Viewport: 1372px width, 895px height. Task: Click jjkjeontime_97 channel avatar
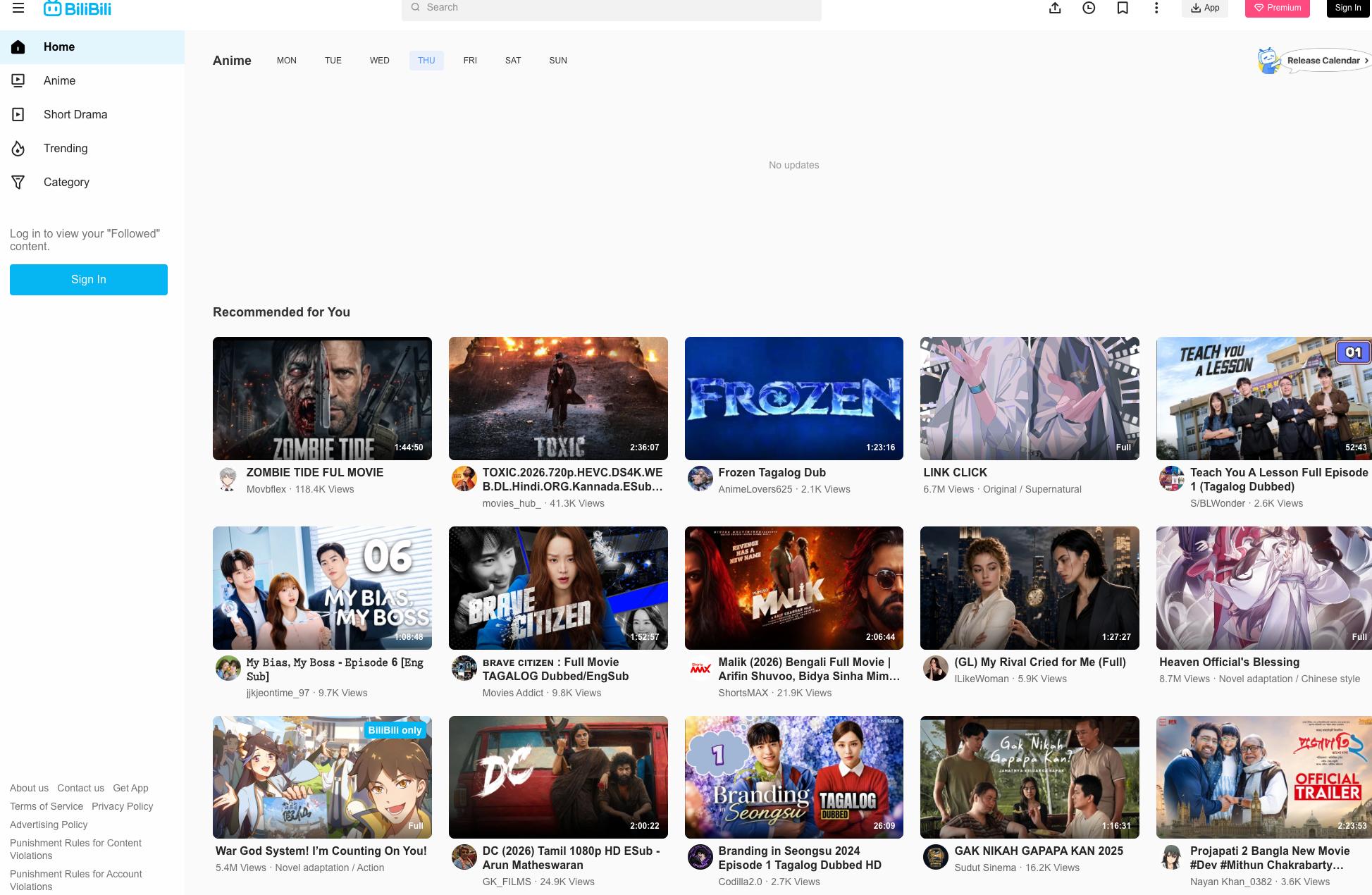228,669
